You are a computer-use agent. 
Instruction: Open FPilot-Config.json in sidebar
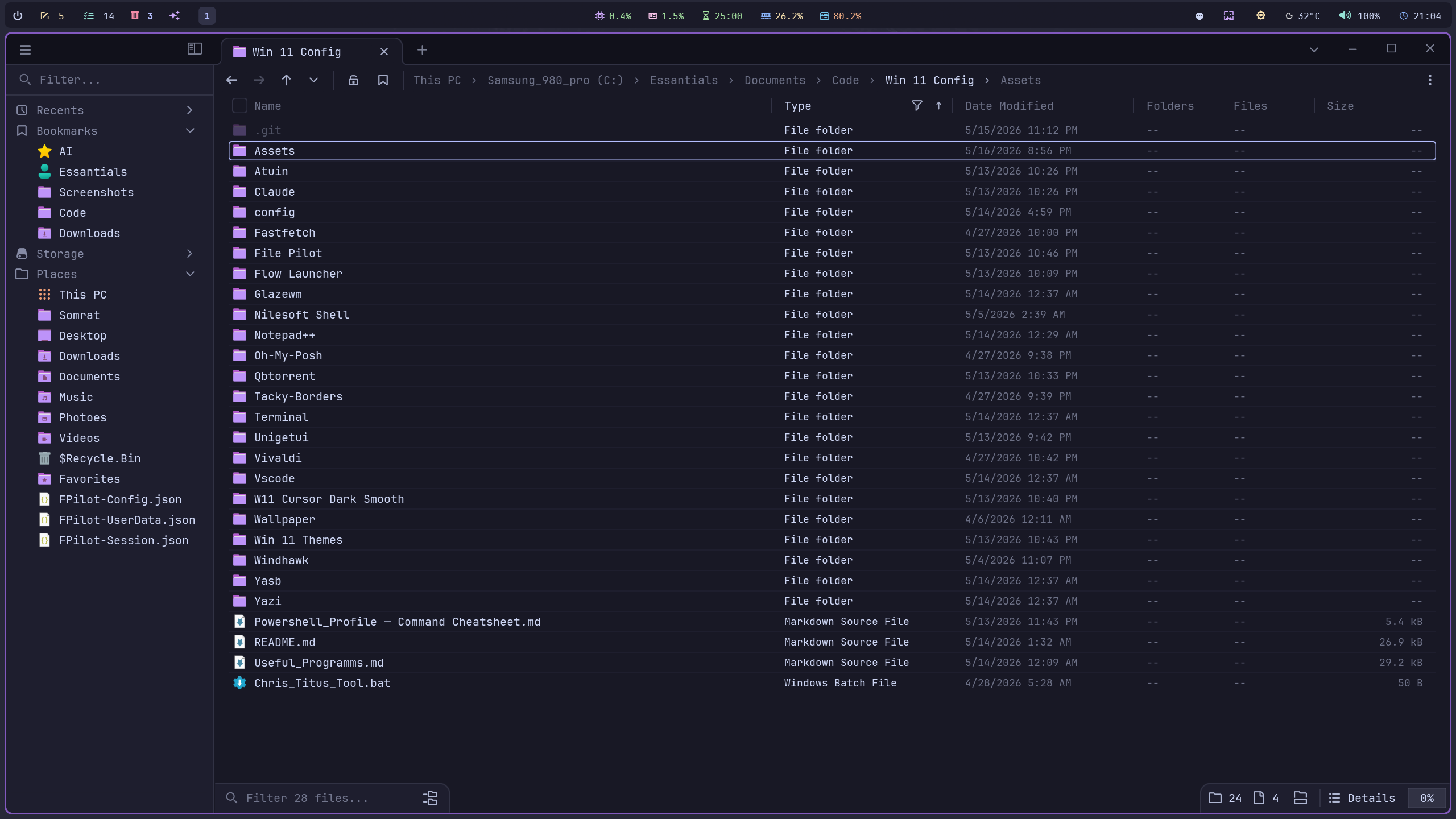pyautogui.click(x=109, y=499)
